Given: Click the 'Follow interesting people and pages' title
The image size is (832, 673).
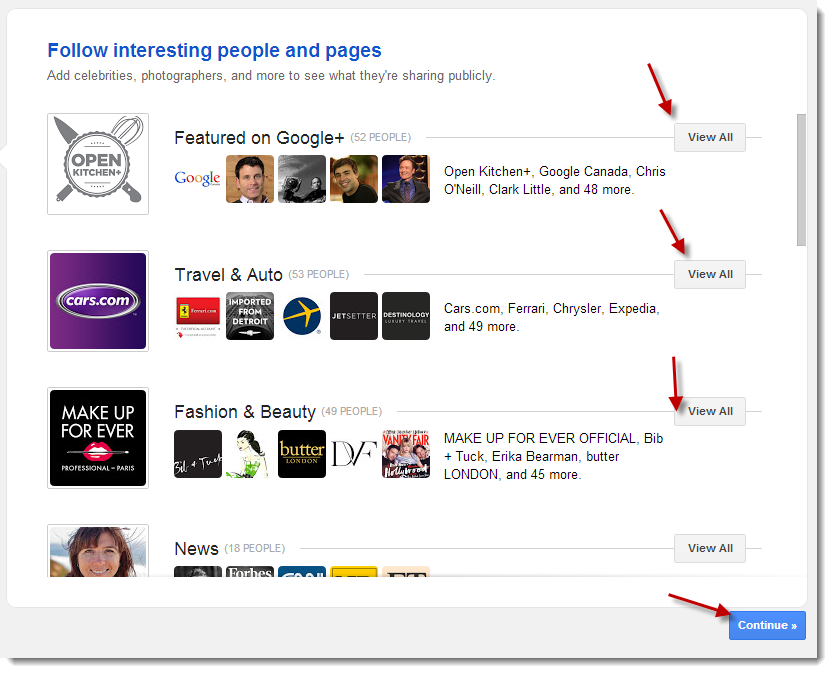Looking at the screenshot, I should (214, 50).
